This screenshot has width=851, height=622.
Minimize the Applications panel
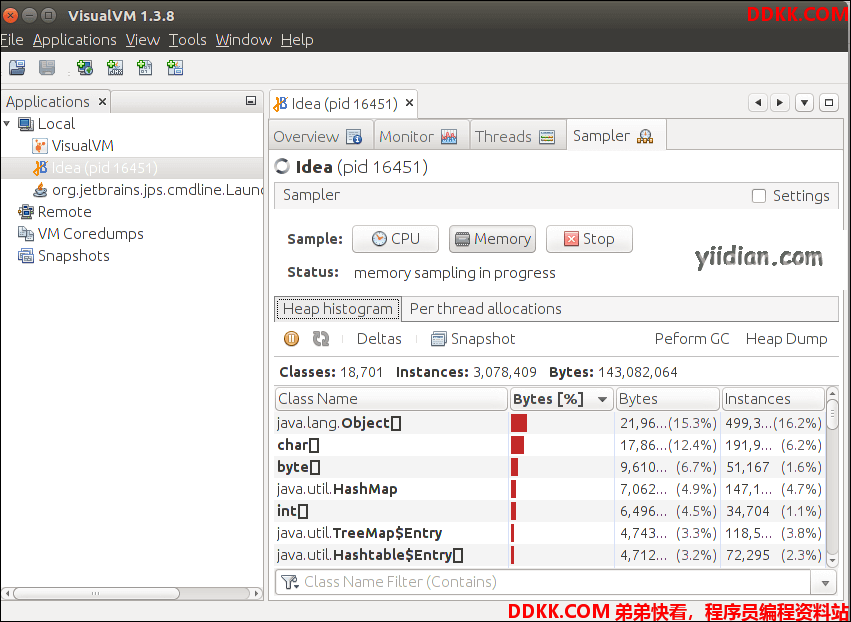pyautogui.click(x=251, y=101)
